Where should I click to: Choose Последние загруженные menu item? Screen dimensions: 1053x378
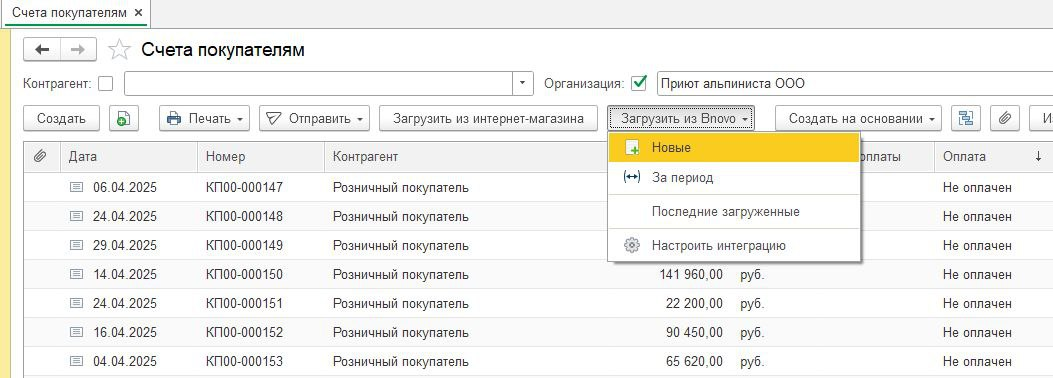[734, 211]
